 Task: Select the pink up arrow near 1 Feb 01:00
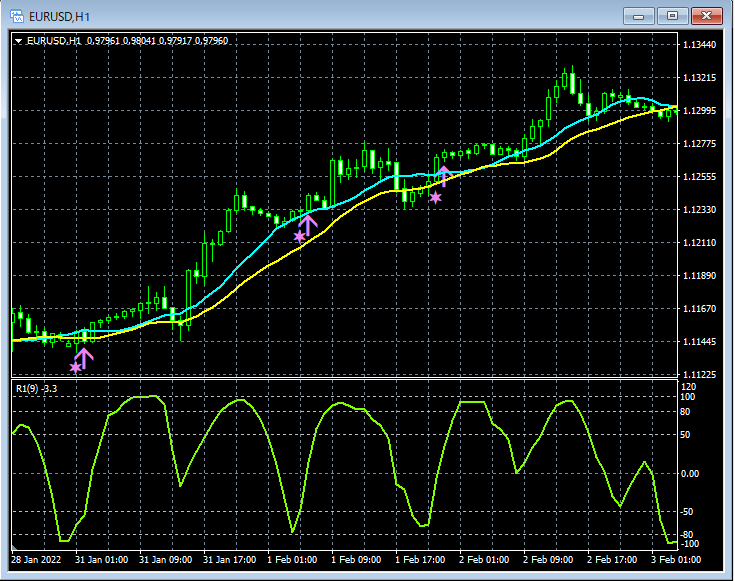308,225
